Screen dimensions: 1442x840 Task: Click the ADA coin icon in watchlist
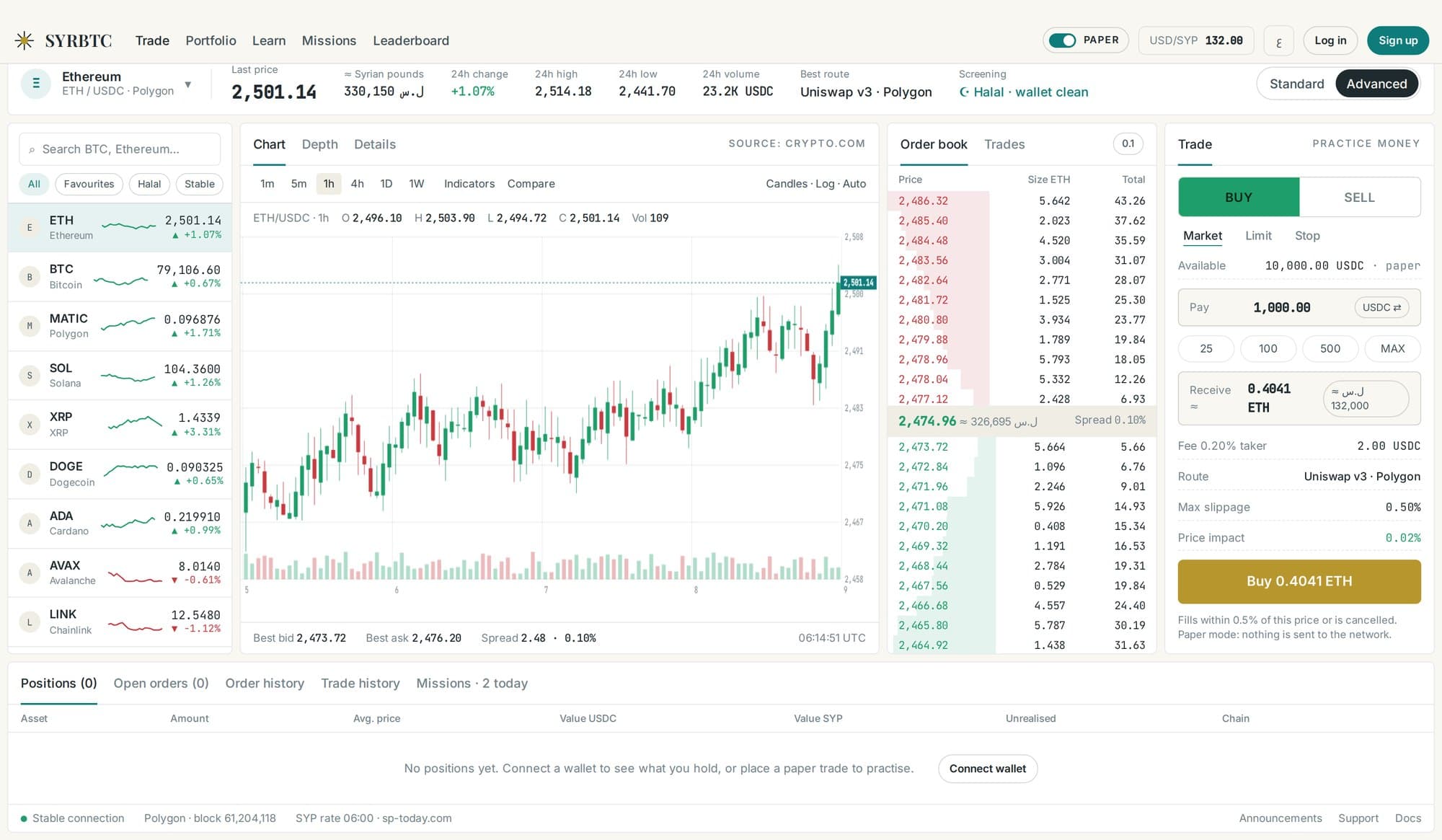pyautogui.click(x=30, y=523)
